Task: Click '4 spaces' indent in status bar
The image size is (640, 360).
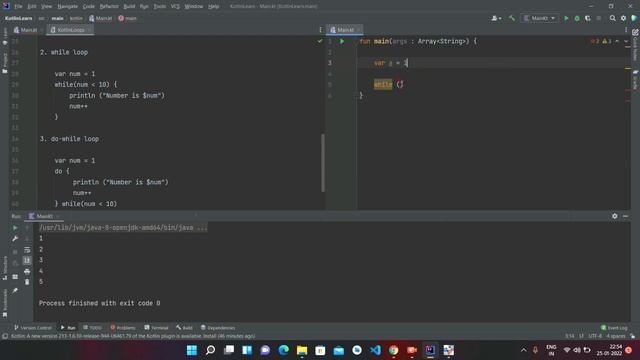Action: click(x=616, y=336)
